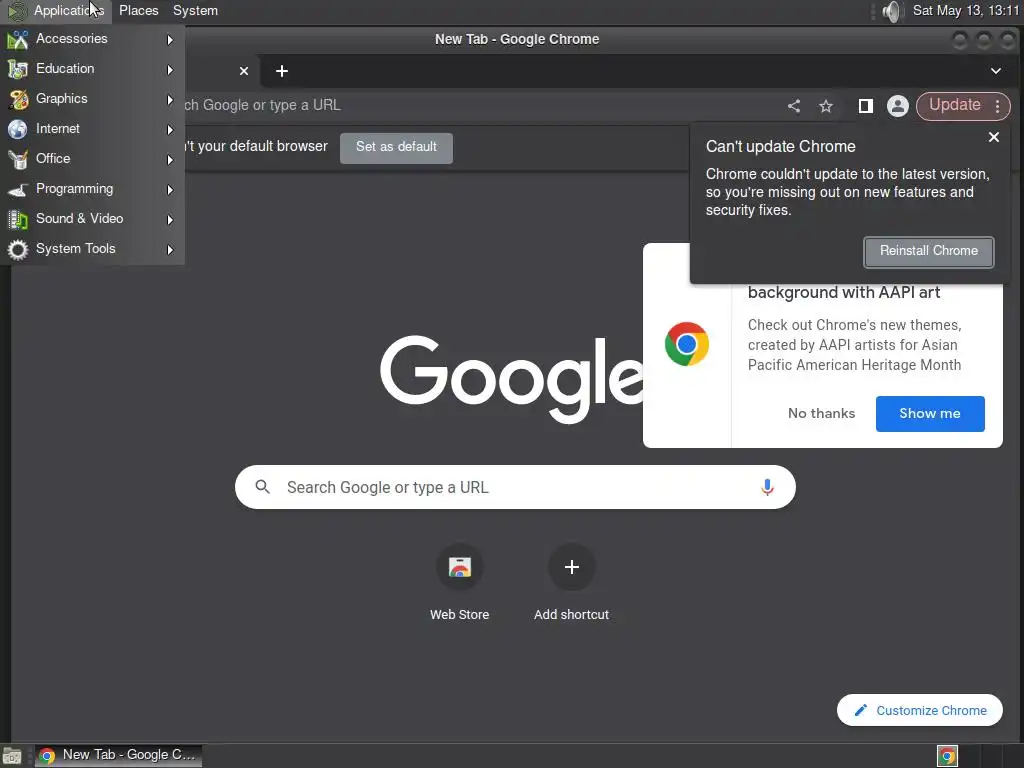Toggle the side panel icon

pos(865,106)
